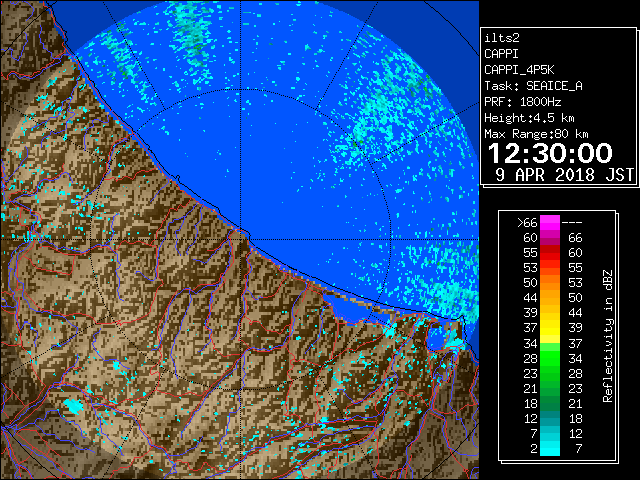This screenshot has height=480, width=640.
Task: Click the amber 44–50 dBZ swatch
Action: pyautogui.click(x=550, y=298)
